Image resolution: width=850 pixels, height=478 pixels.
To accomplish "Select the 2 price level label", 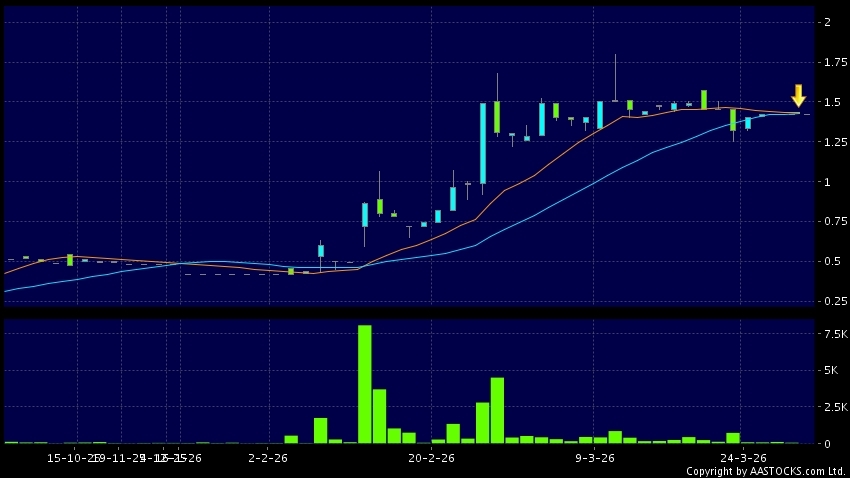I will (x=826, y=22).
